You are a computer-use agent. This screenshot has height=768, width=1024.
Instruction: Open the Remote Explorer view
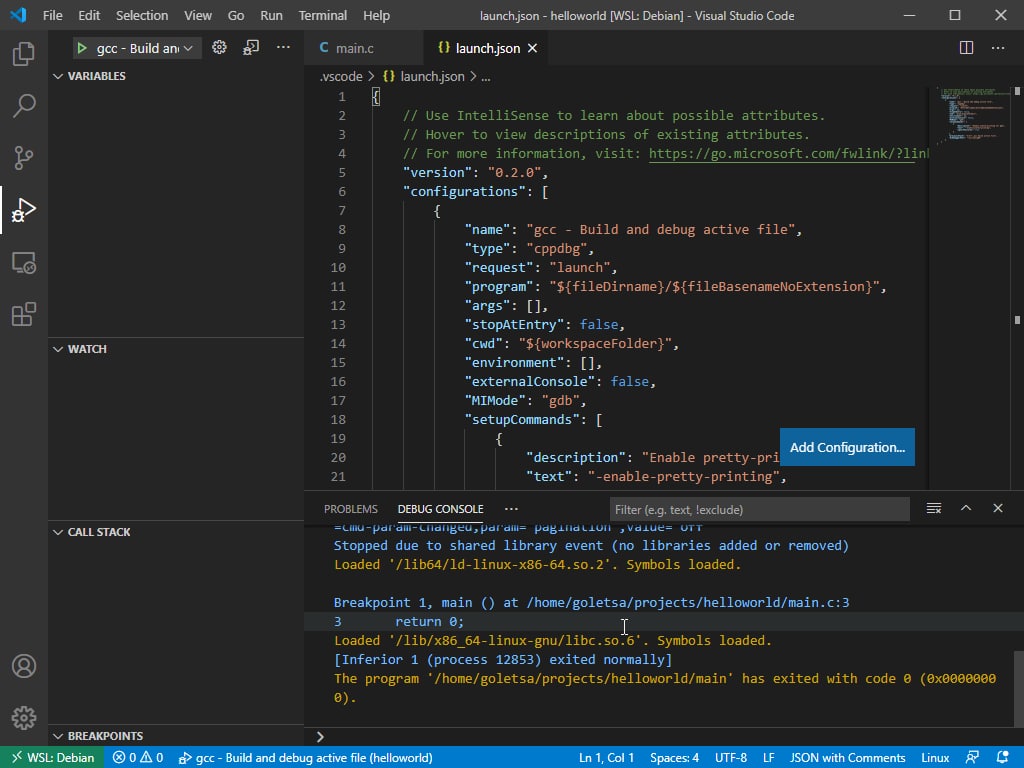[24, 263]
